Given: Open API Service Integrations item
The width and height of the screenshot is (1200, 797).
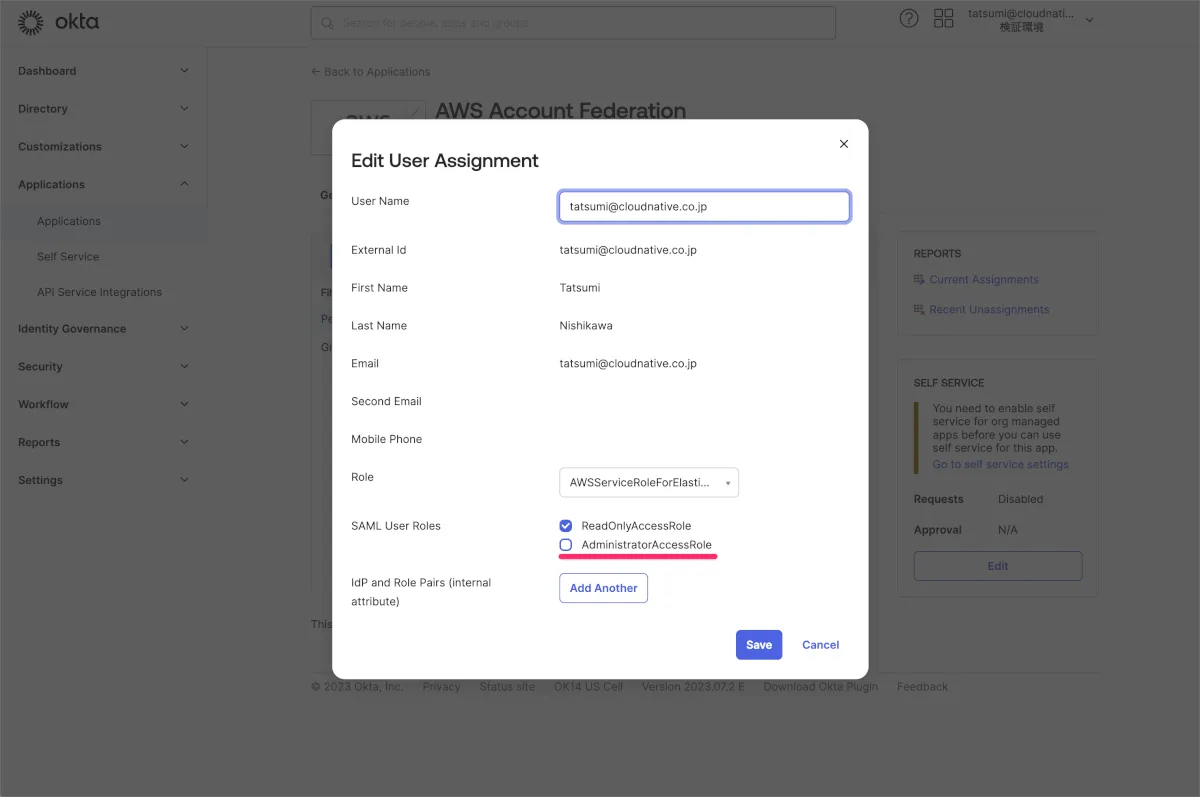Looking at the screenshot, I should point(99,292).
